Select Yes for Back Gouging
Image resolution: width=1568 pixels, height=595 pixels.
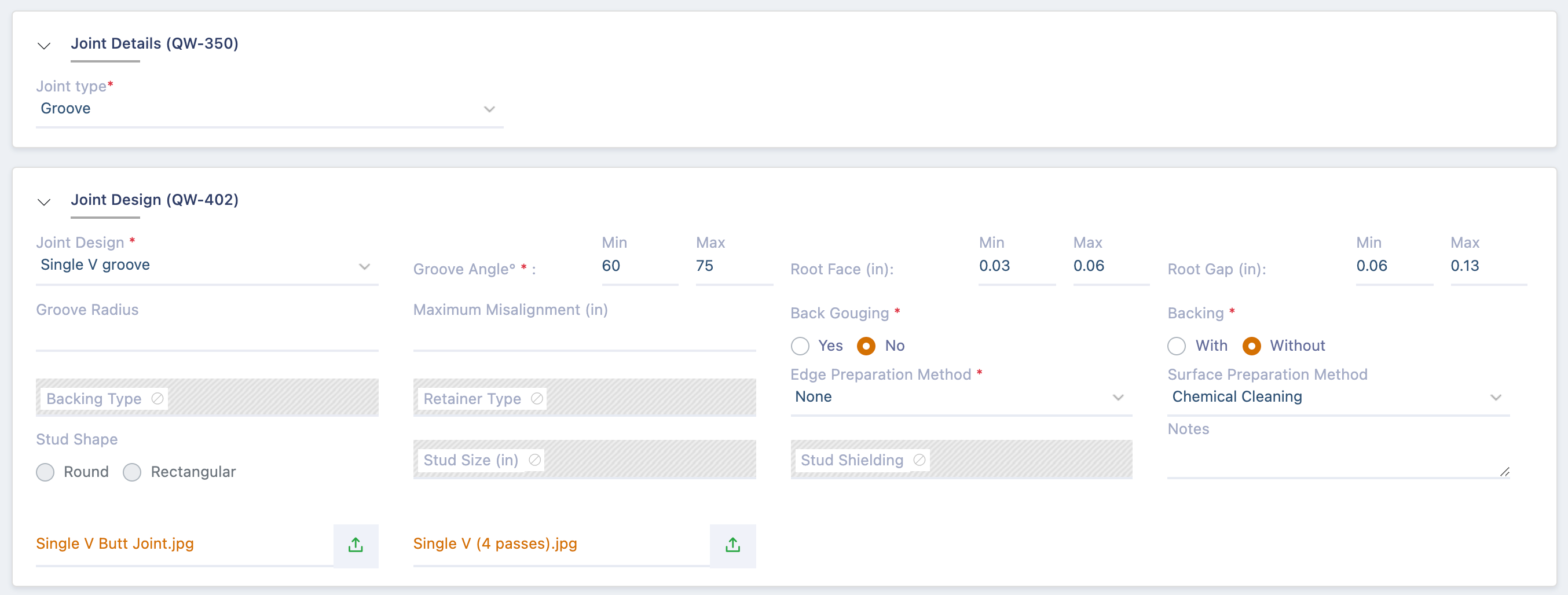pyautogui.click(x=800, y=346)
